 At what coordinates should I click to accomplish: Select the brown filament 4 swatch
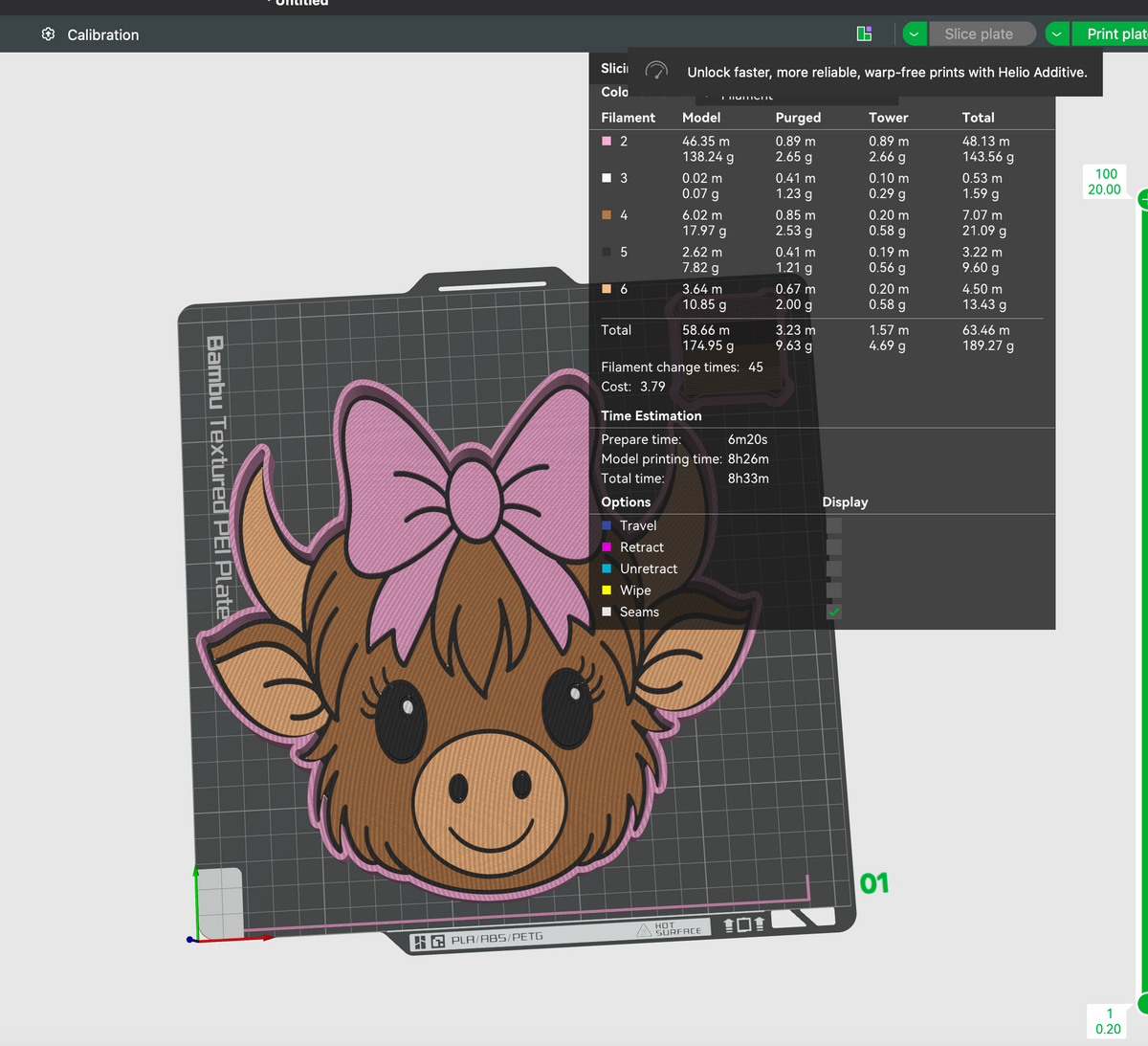pyautogui.click(x=607, y=215)
